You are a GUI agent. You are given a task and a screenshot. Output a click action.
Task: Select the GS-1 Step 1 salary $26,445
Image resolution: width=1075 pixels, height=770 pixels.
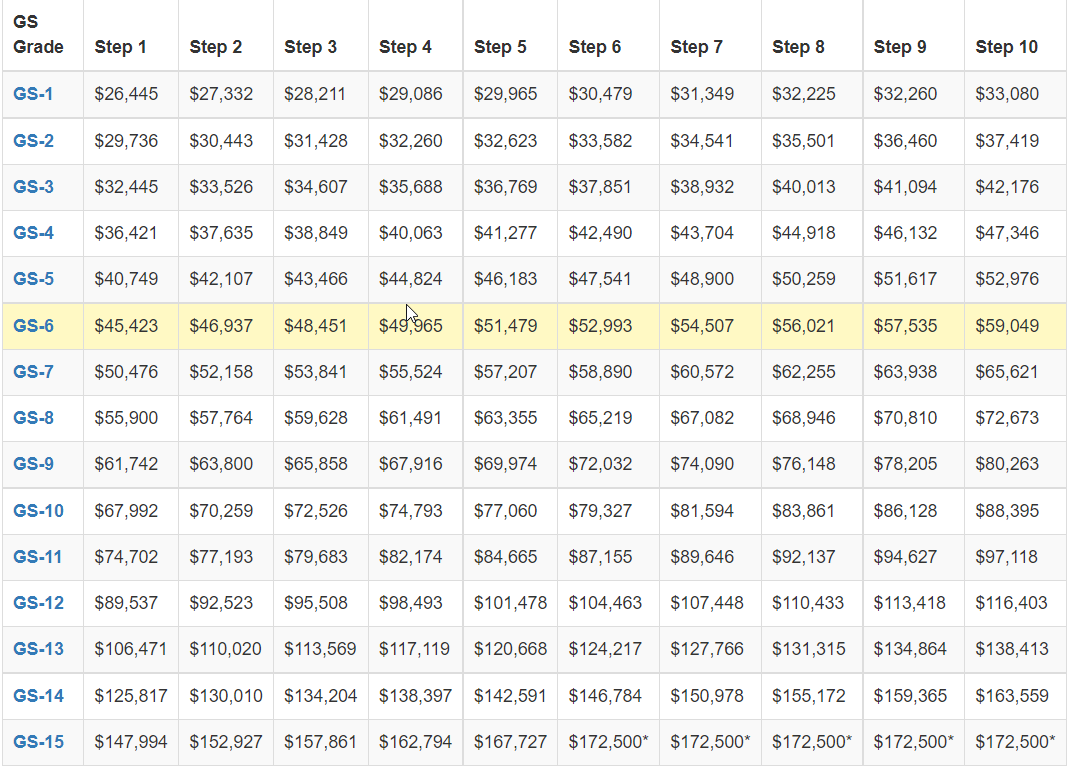click(126, 94)
